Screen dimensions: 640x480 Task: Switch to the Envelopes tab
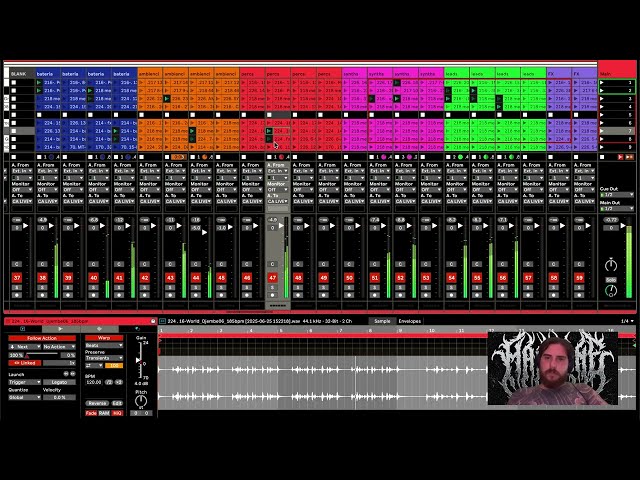[409, 321]
